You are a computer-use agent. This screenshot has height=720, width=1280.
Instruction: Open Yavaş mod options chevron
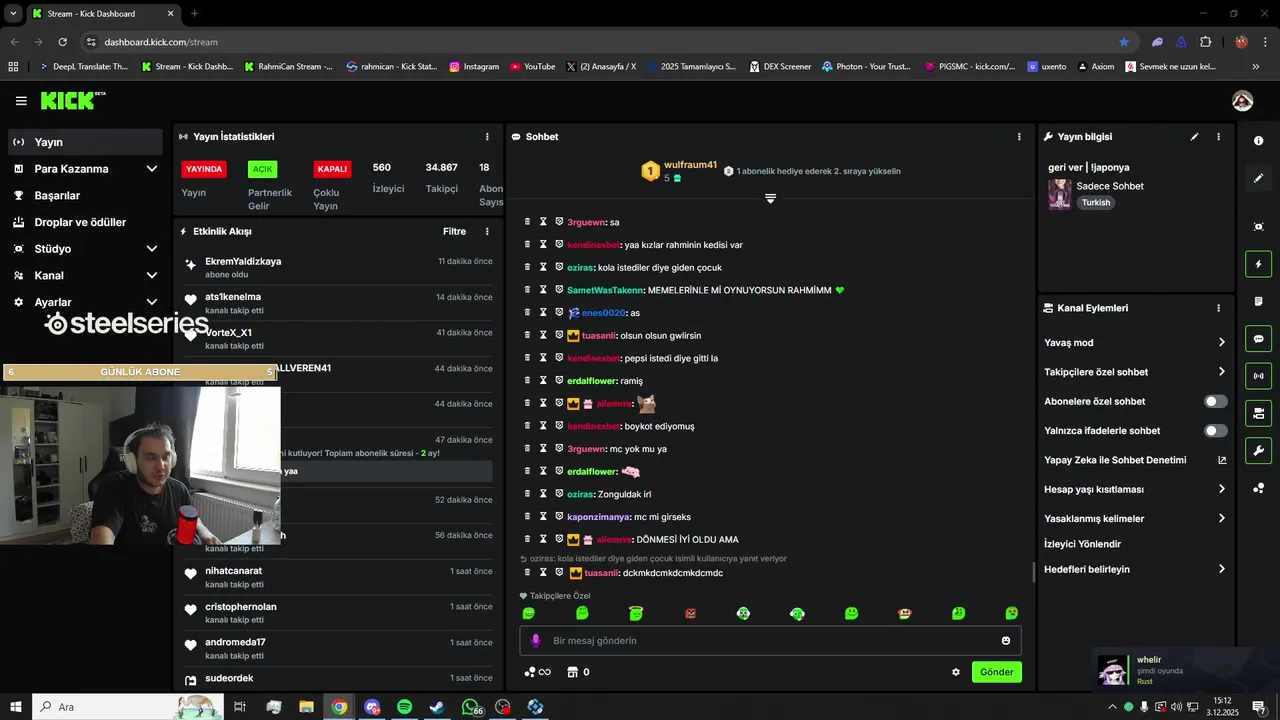[1221, 342]
